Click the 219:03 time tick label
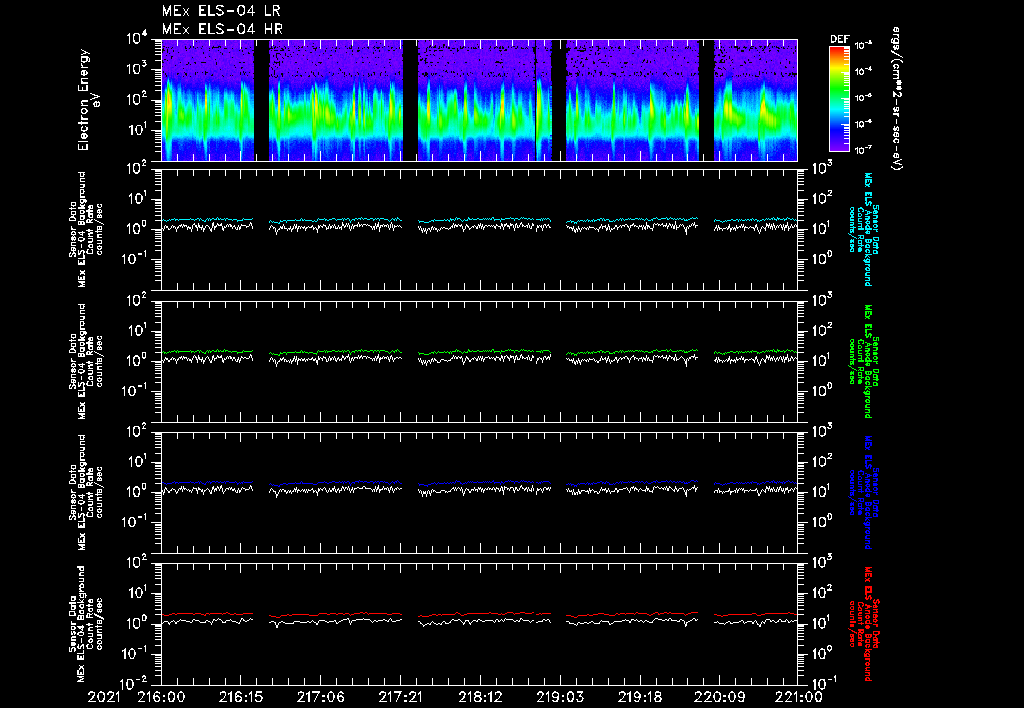This screenshot has height=708, width=1024. point(560,696)
